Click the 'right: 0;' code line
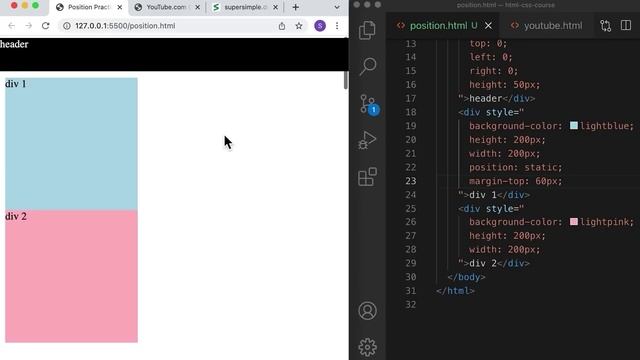Screen dimensions: 640x360 tap(493, 71)
